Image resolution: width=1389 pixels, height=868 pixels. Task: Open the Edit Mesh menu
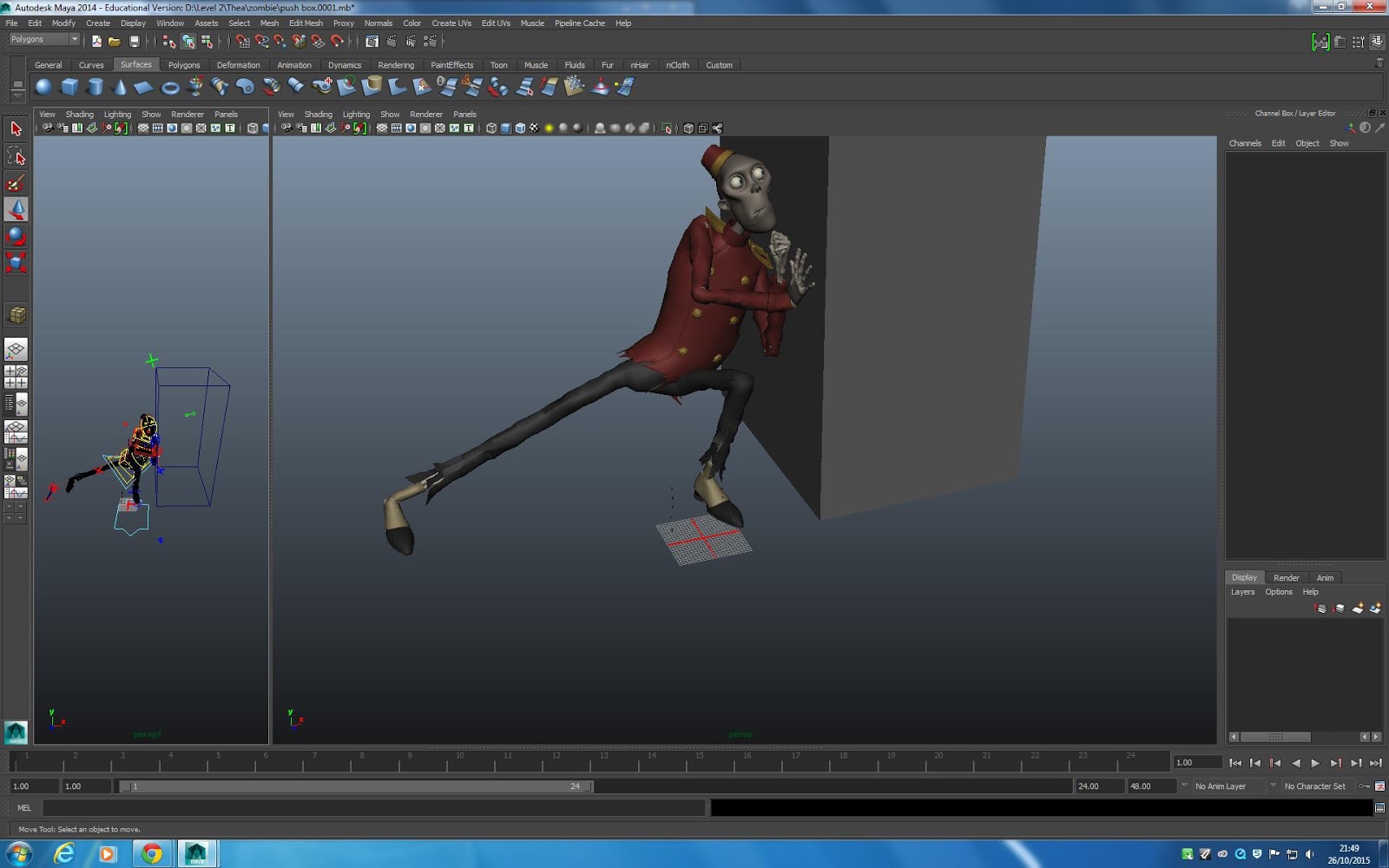tap(306, 23)
